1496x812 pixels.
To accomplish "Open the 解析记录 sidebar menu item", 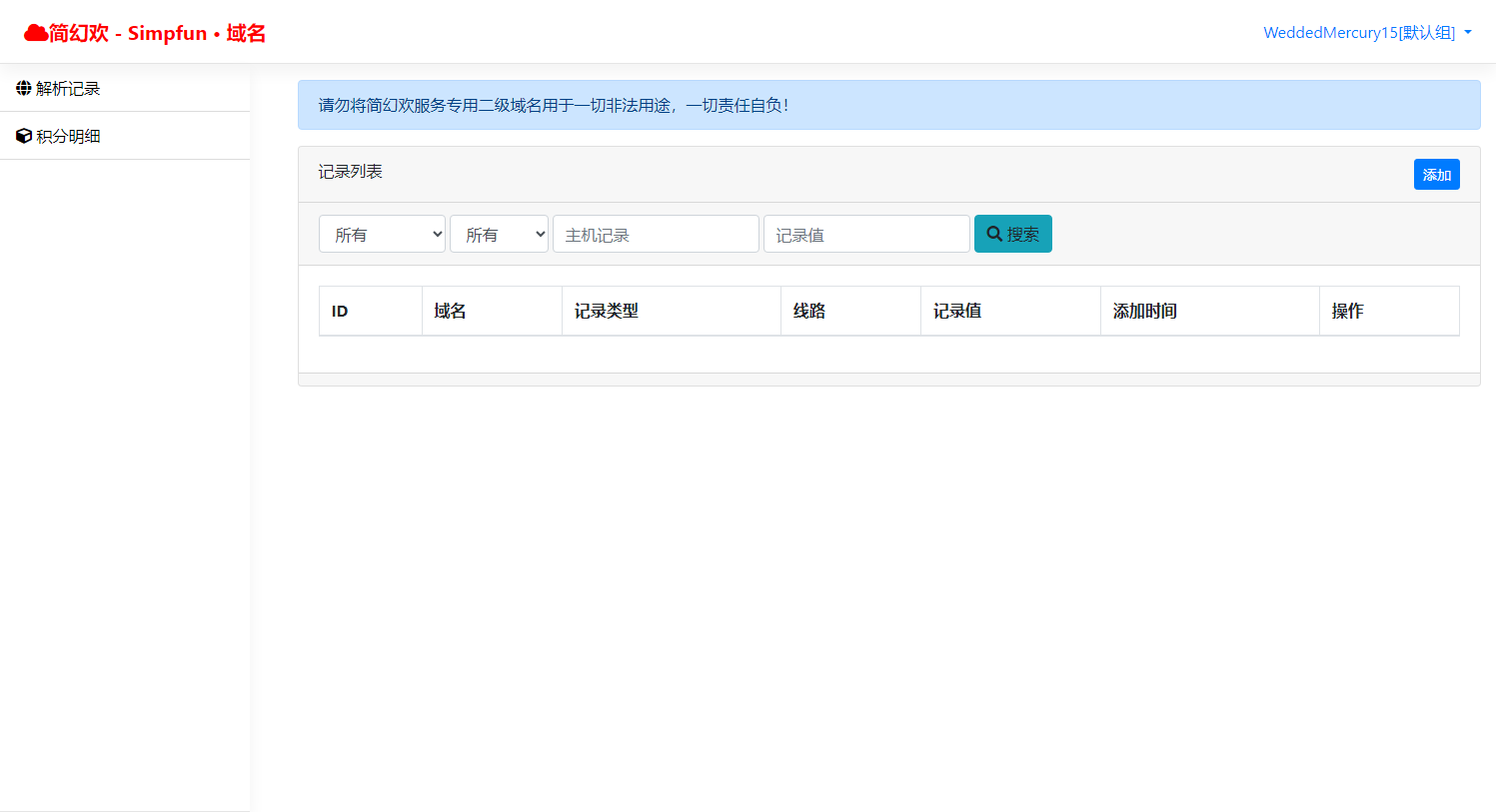I will (68, 88).
